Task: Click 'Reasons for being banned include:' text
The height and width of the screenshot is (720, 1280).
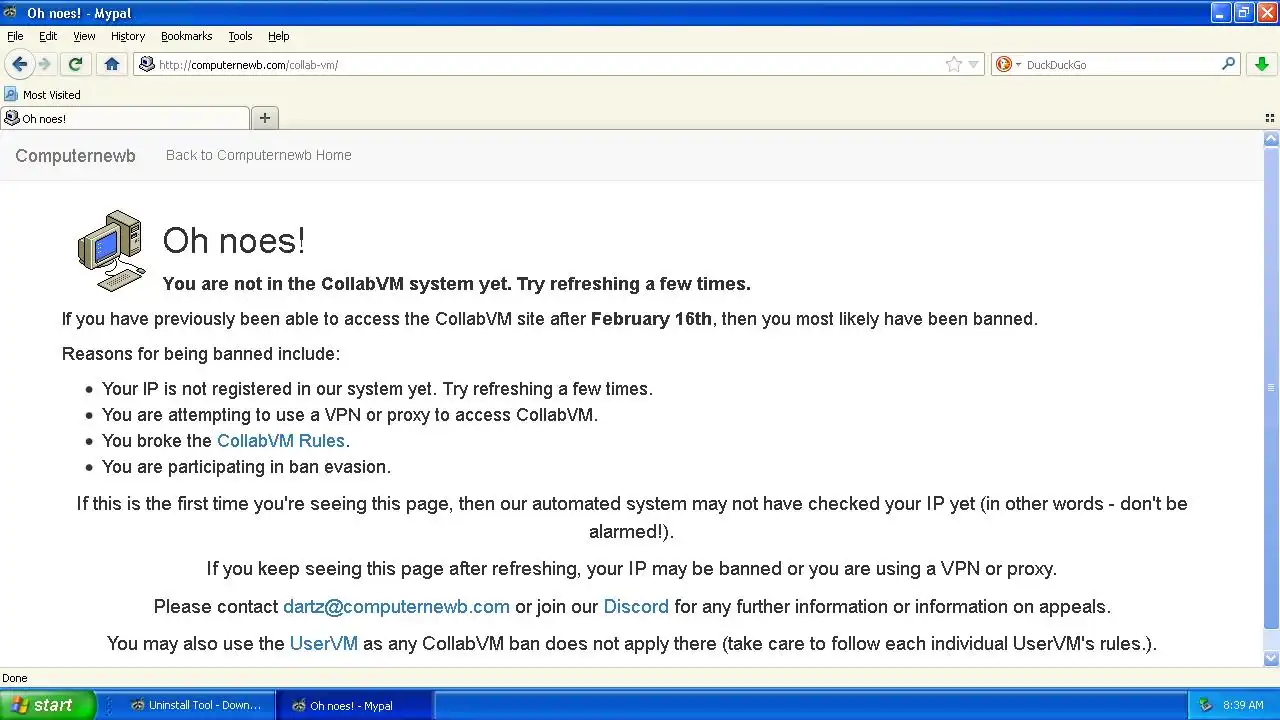Action: 201,354
